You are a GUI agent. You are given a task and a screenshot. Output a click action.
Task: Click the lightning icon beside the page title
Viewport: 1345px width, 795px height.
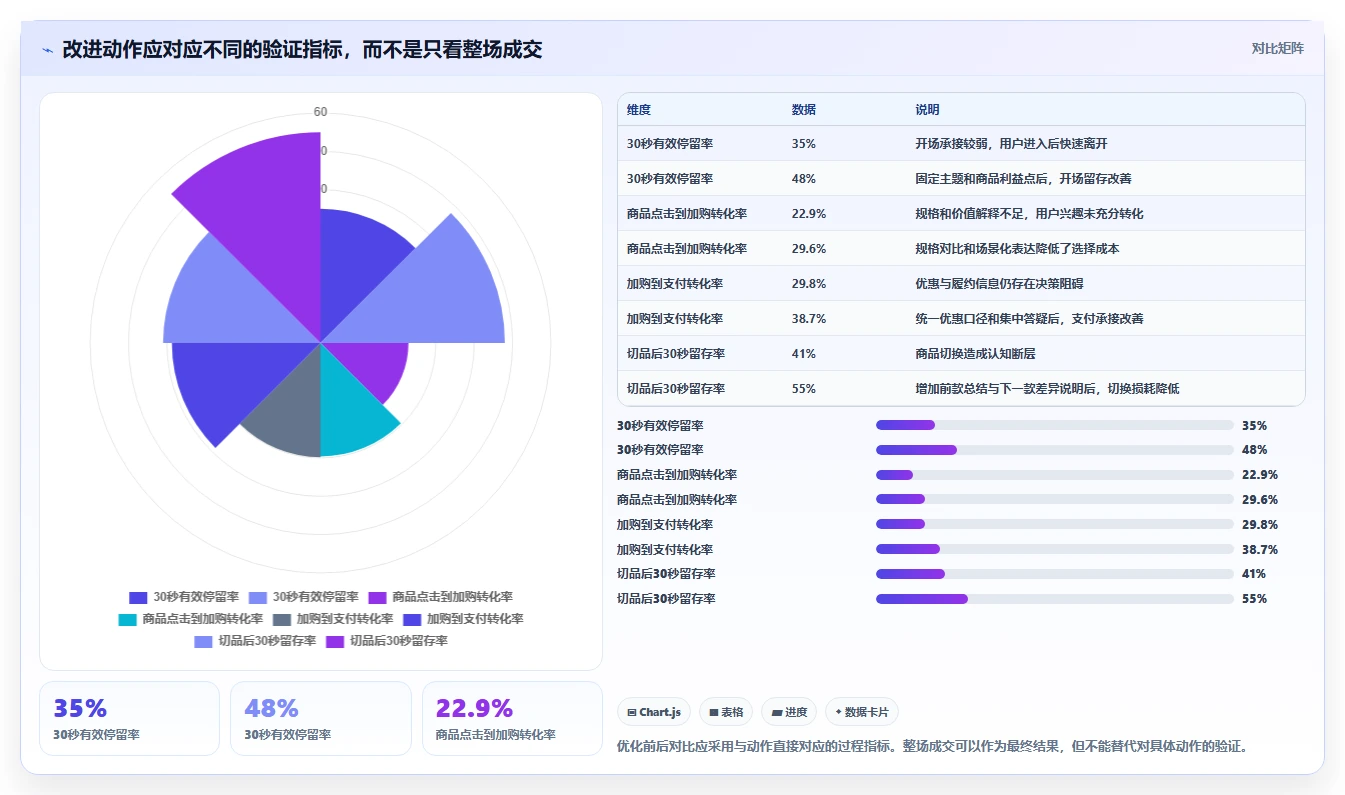(48, 50)
